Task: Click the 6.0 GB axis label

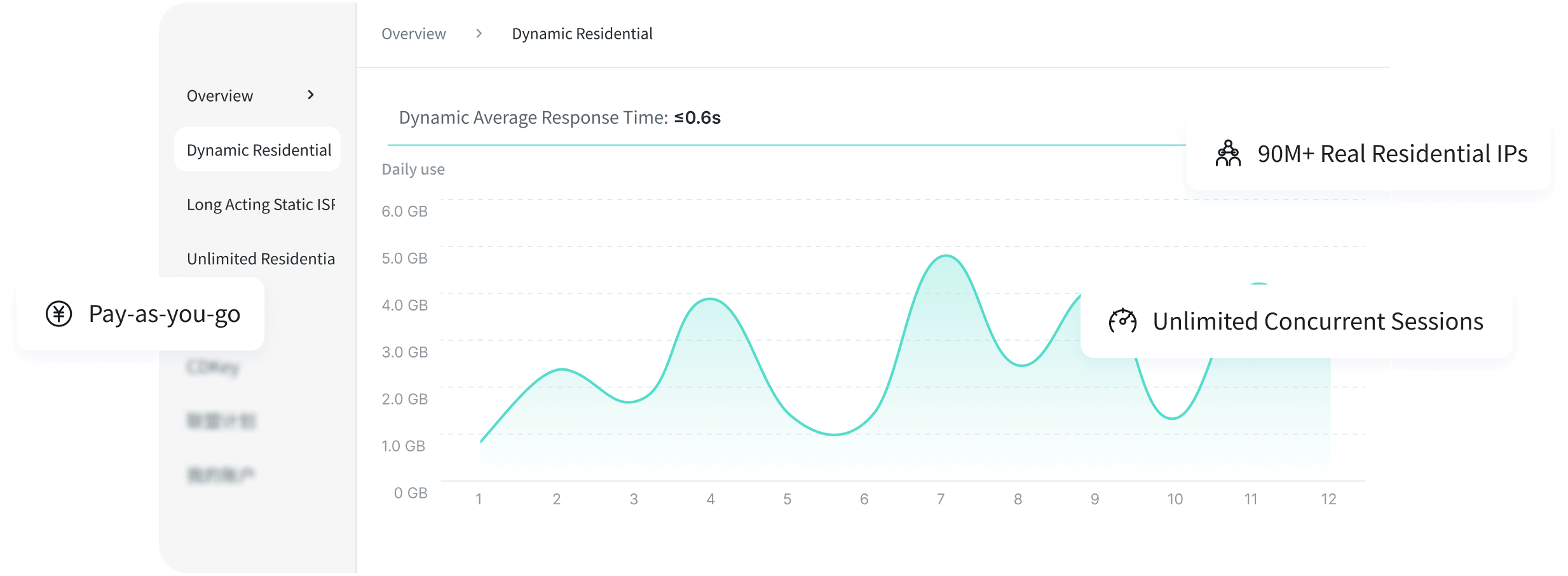Action: pyautogui.click(x=404, y=211)
